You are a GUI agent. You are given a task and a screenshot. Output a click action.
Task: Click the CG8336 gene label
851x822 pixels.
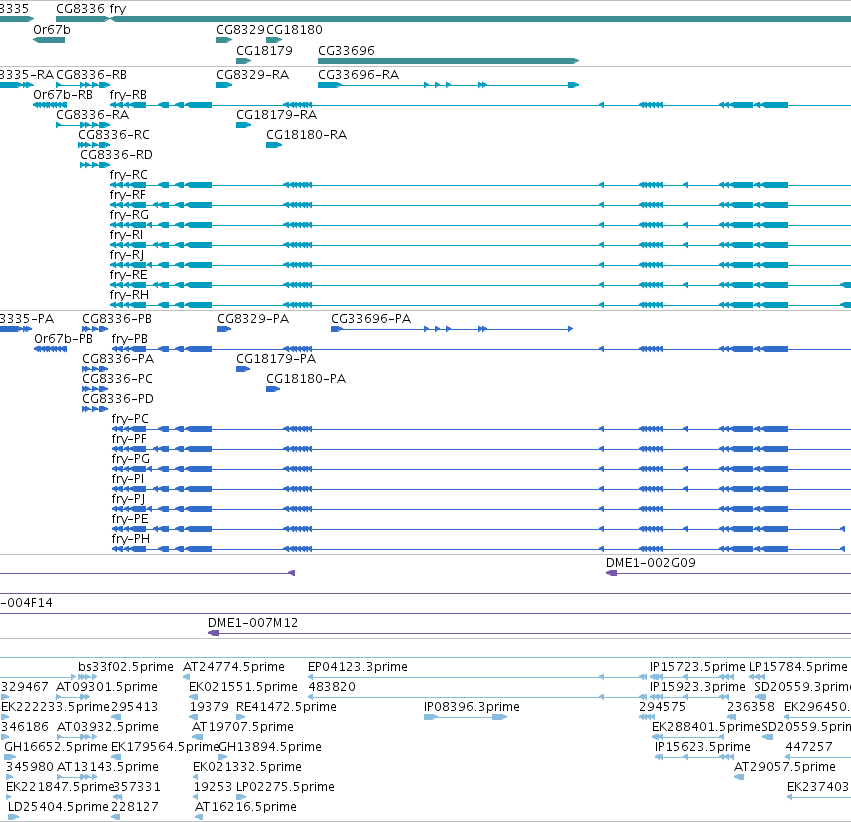tap(80, 9)
